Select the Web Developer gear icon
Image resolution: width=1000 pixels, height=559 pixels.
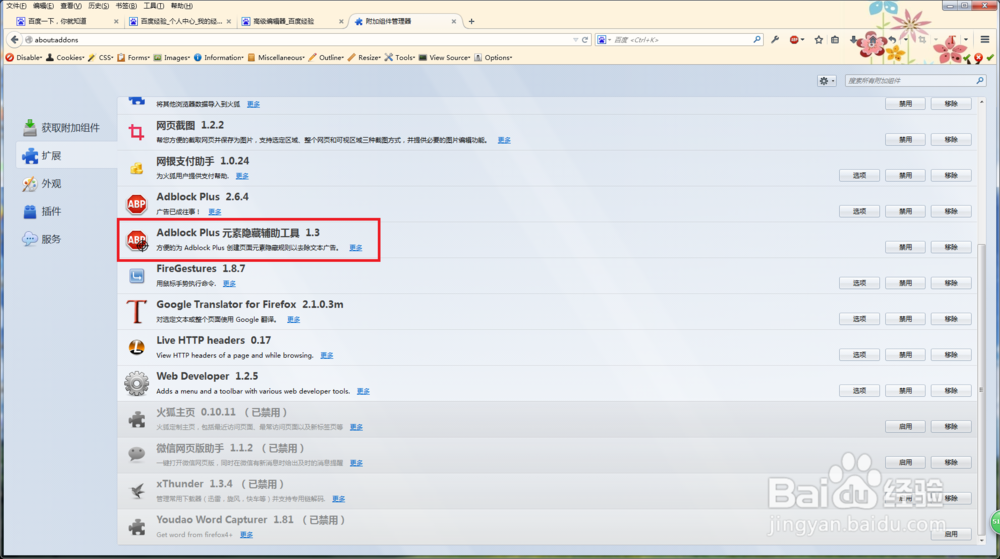pyautogui.click(x=136, y=384)
